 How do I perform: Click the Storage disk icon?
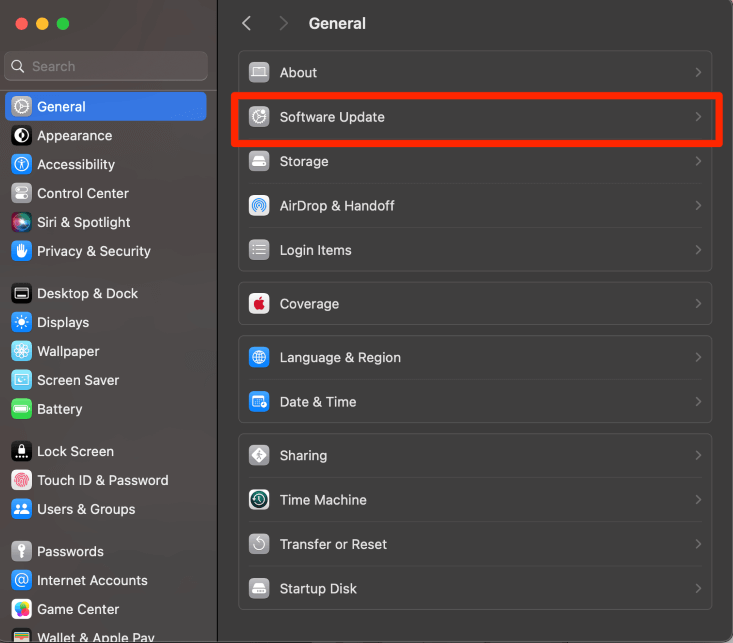tap(259, 161)
